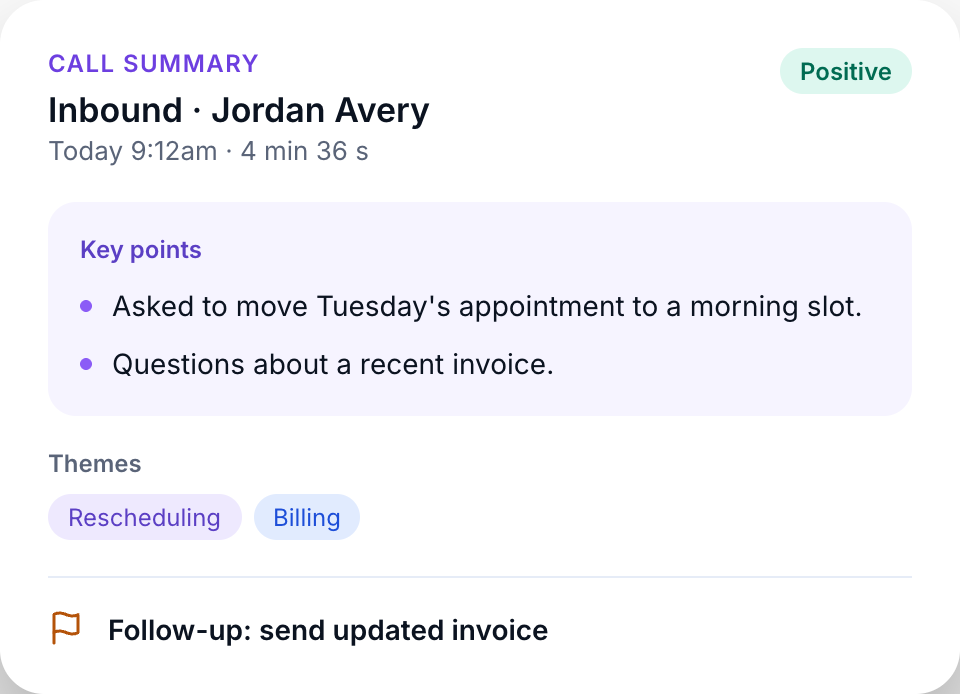Click the Positive sentiment badge

[846, 71]
